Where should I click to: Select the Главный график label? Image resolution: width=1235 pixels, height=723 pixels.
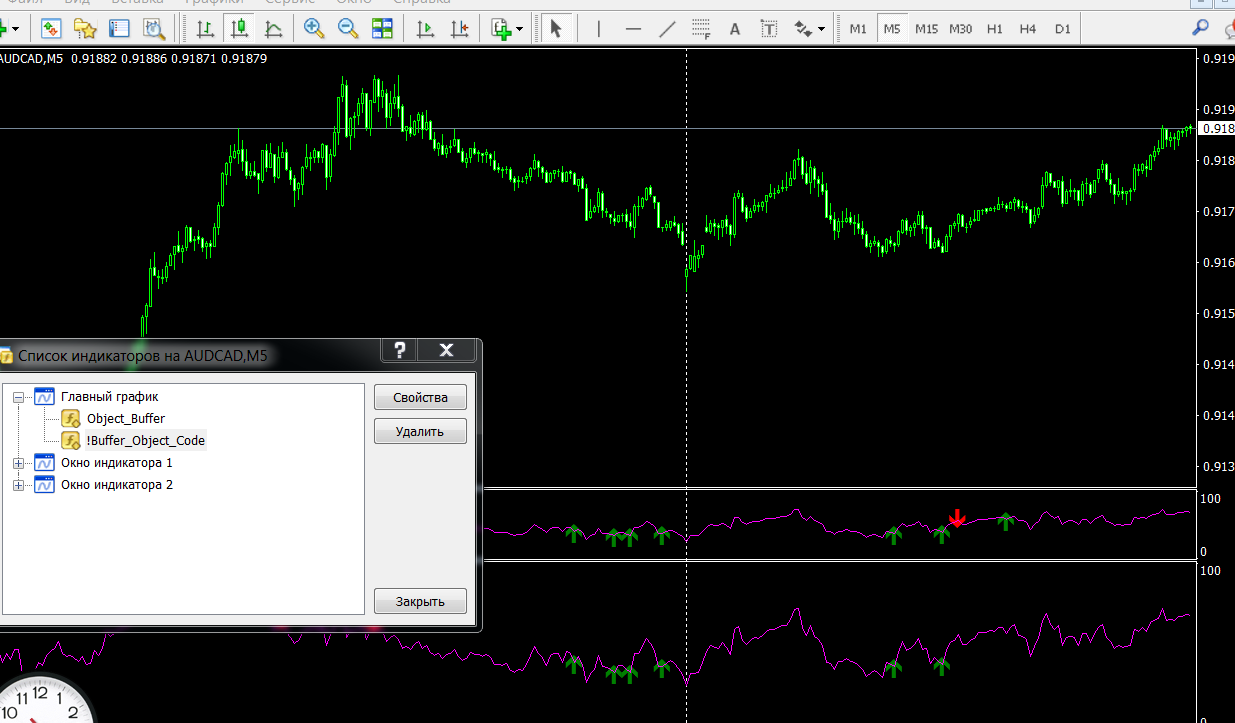click(109, 397)
